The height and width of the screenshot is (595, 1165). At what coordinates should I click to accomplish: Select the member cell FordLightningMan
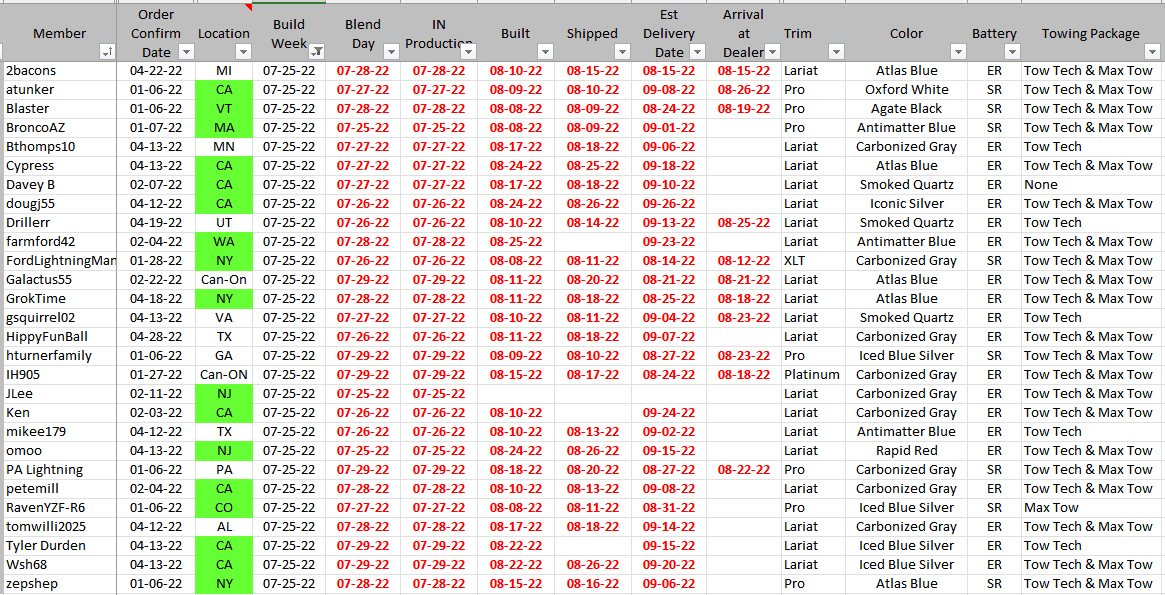tap(60, 261)
